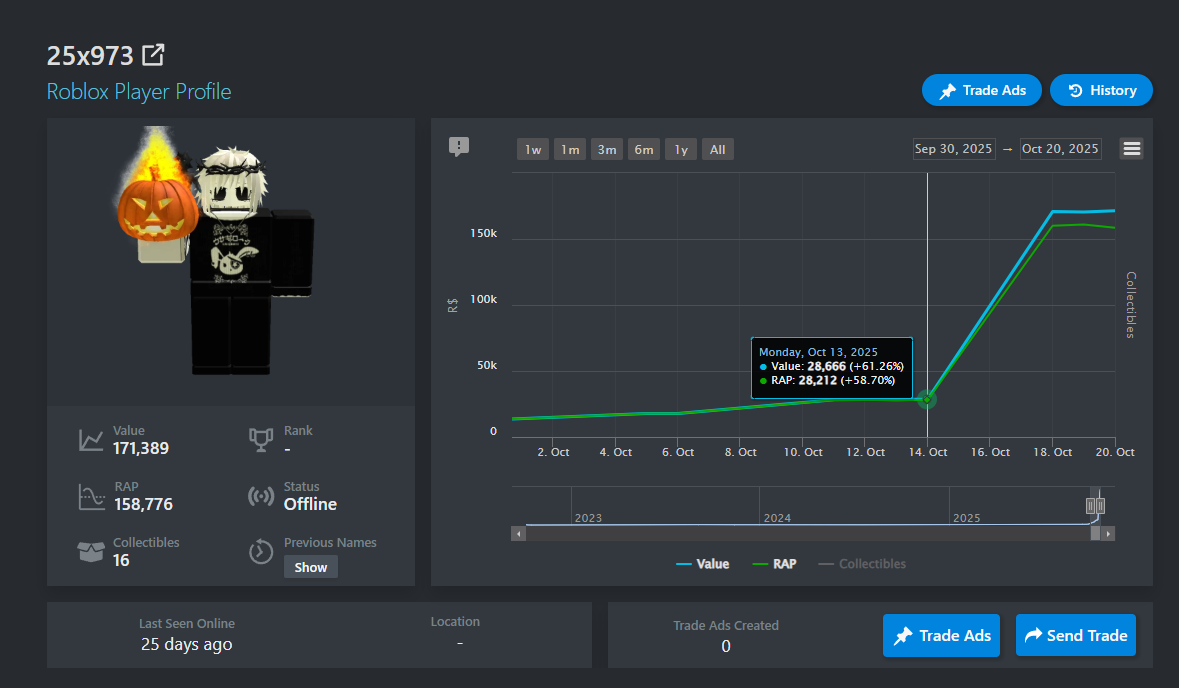Click the Offline status text
This screenshot has height=688, width=1179.
310,505
